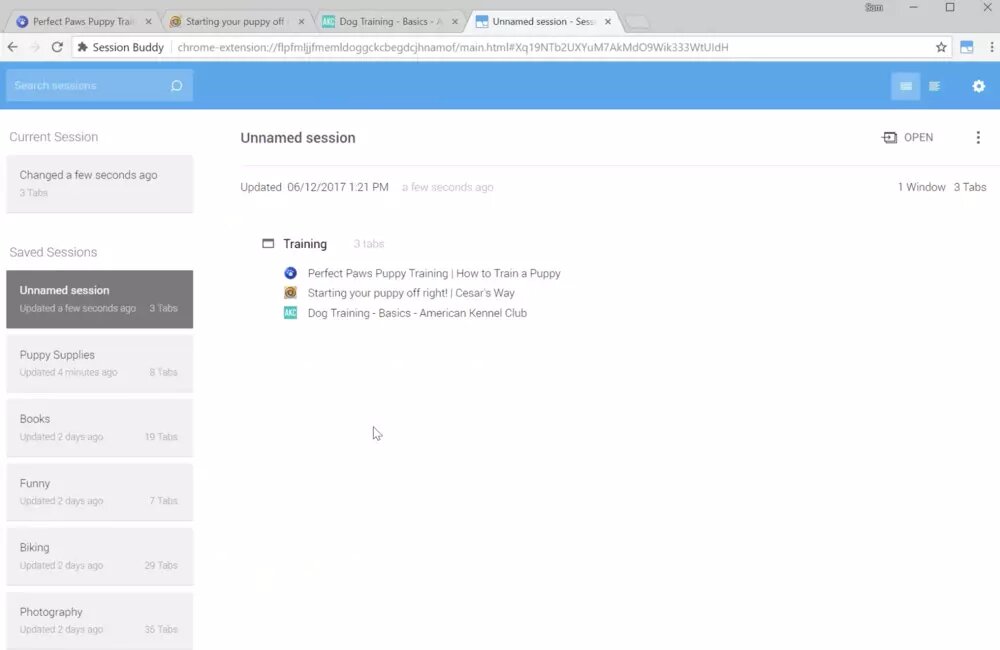Click the Perfect Paws favicon in list

291,273
